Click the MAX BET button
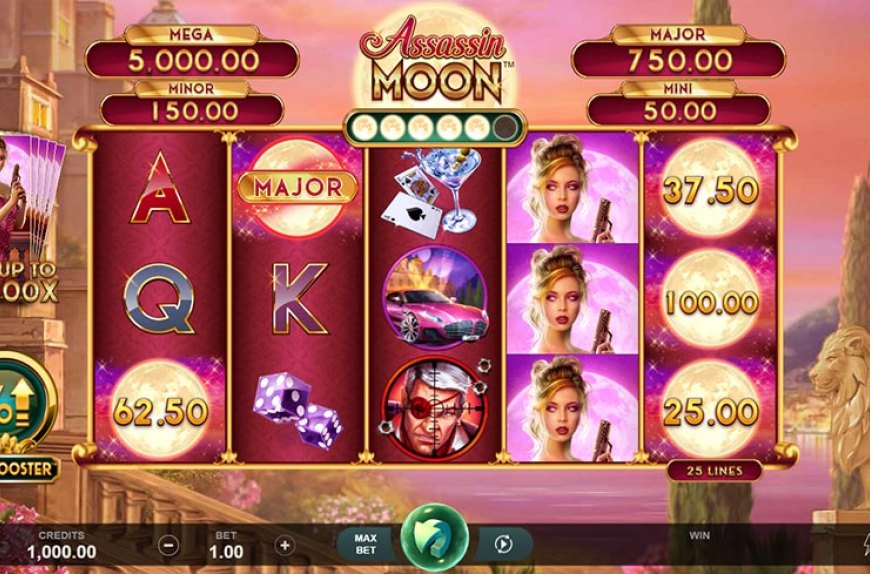 pos(366,544)
